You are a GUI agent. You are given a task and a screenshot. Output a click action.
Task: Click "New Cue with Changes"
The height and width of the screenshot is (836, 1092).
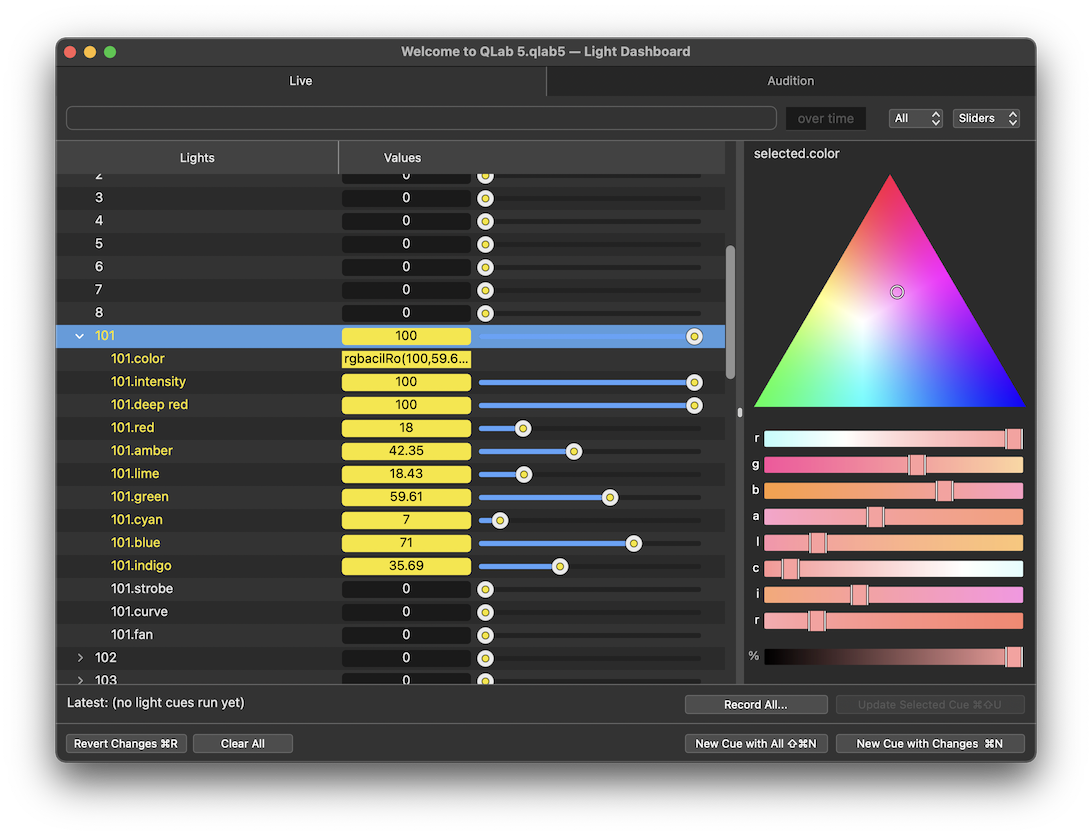point(930,743)
